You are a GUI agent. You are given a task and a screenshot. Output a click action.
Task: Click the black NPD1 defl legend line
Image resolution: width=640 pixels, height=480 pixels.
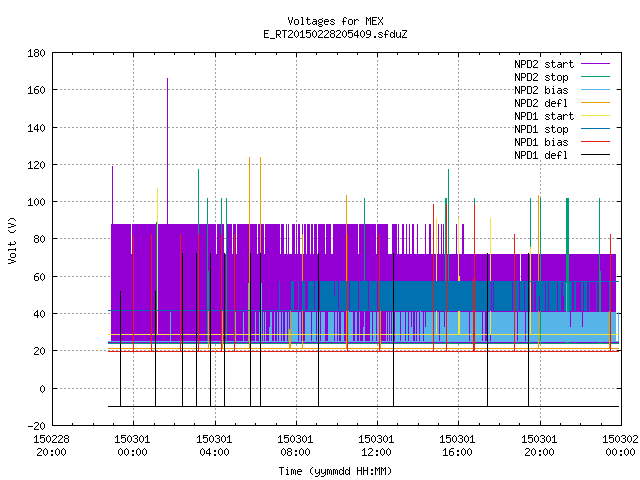coord(596,155)
